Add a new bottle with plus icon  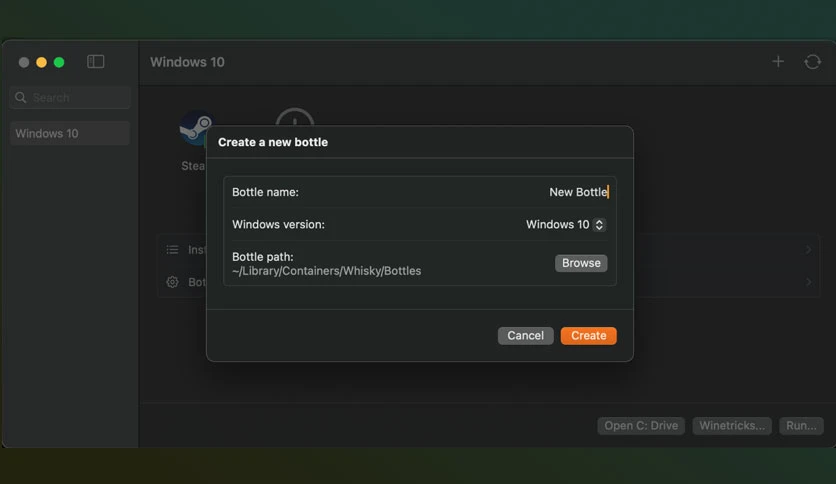(x=778, y=62)
